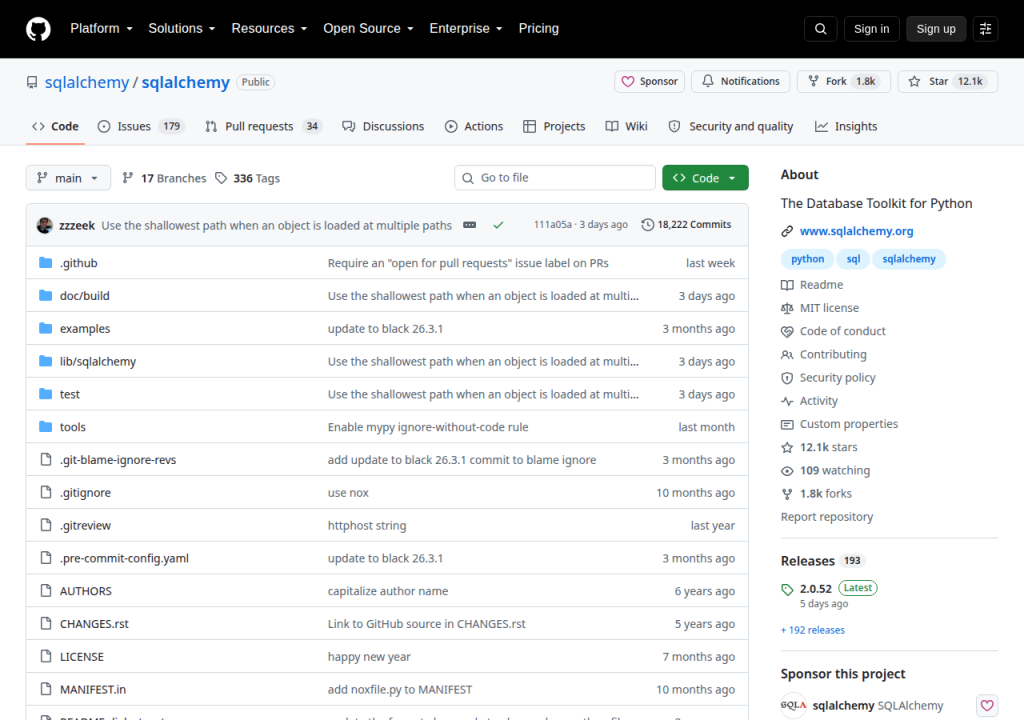Switch to the Discussions tab
The height and width of the screenshot is (720, 1024).
click(383, 126)
